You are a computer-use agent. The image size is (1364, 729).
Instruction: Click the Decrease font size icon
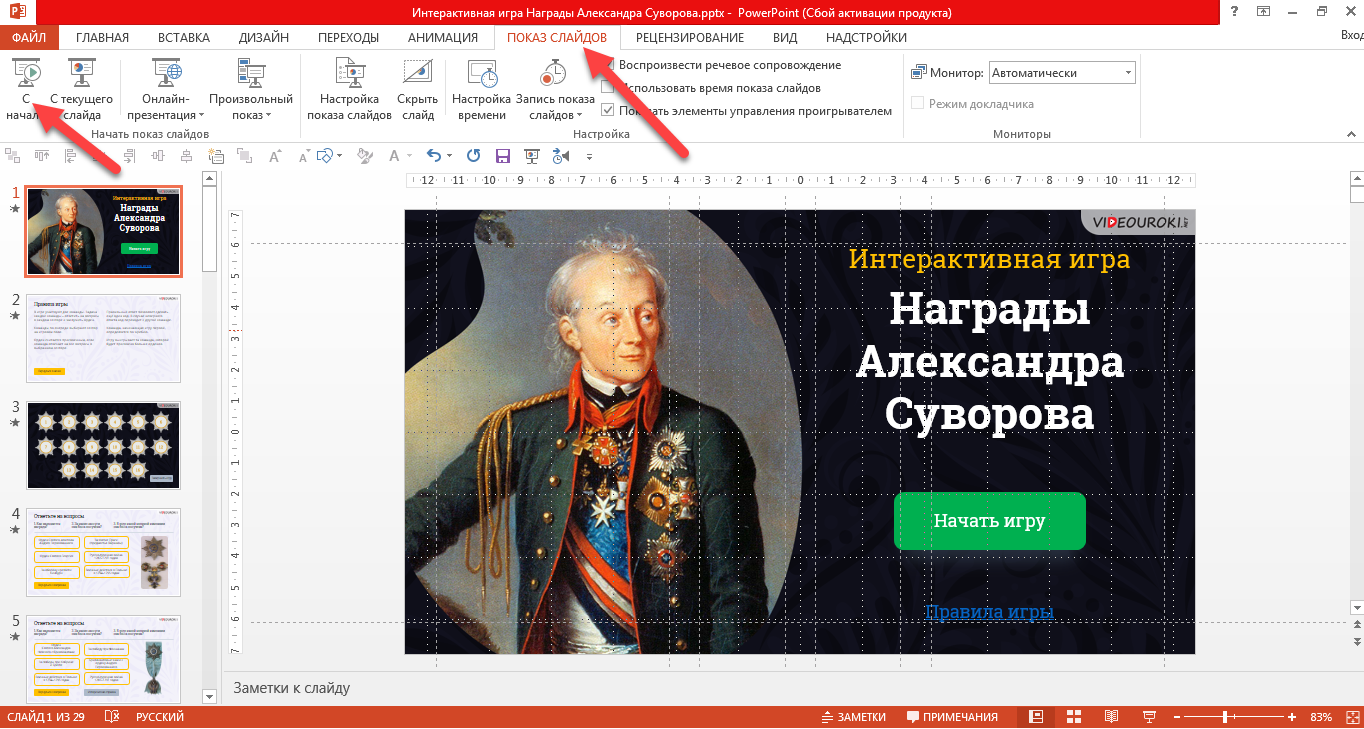(304, 156)
